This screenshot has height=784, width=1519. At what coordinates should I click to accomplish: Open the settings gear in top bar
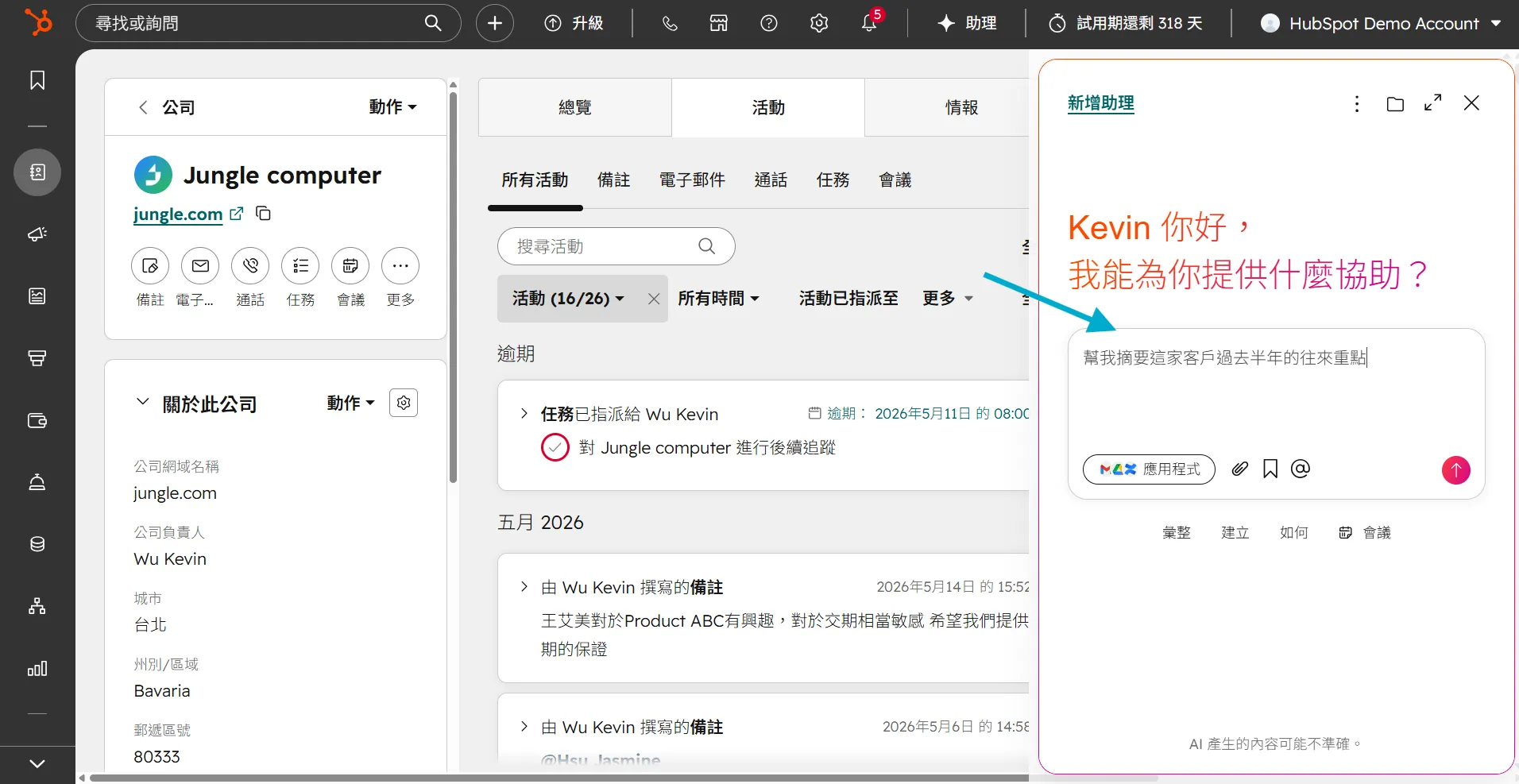pos(819,23)
